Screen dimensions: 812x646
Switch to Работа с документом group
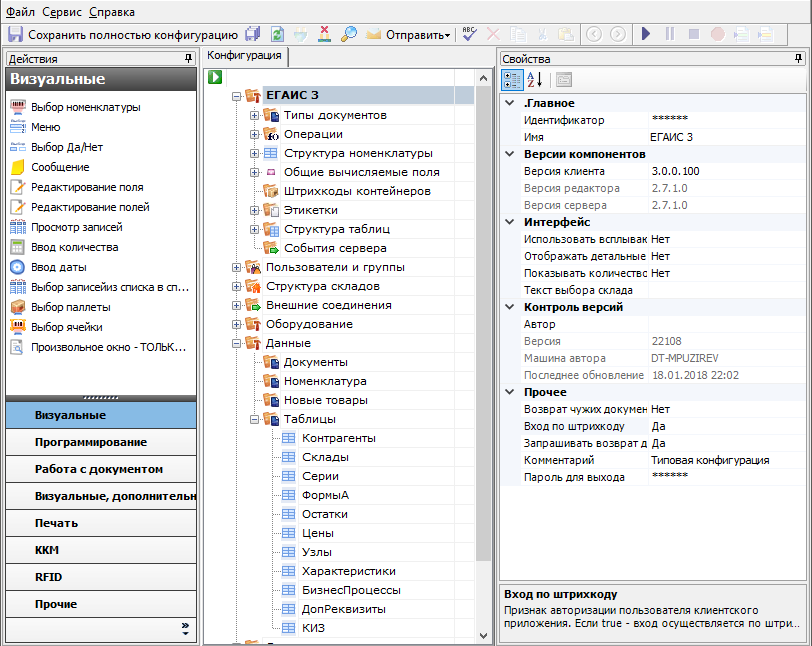pyautogui.click(x=101, y=469)
